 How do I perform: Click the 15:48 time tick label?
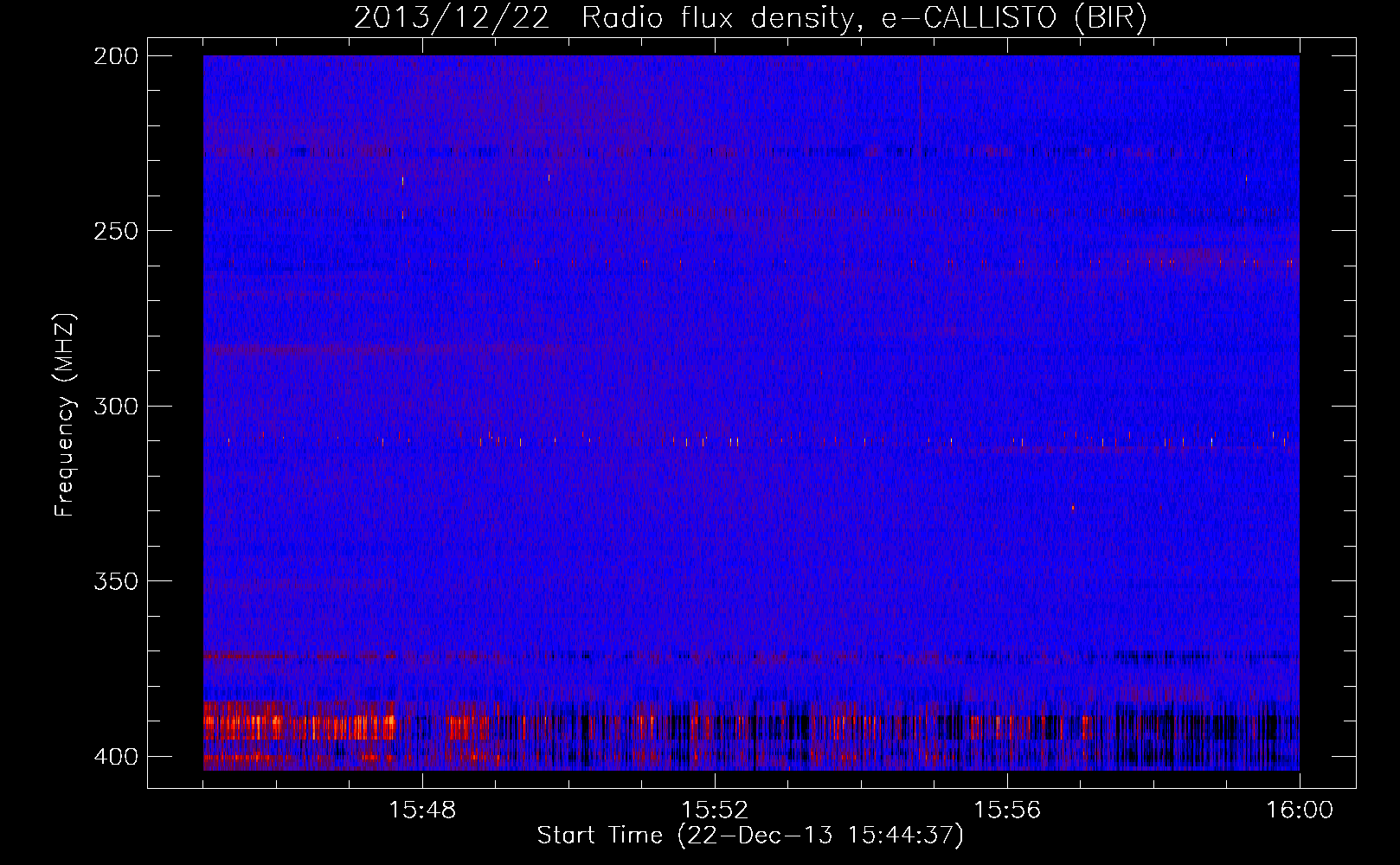point(422,811)
